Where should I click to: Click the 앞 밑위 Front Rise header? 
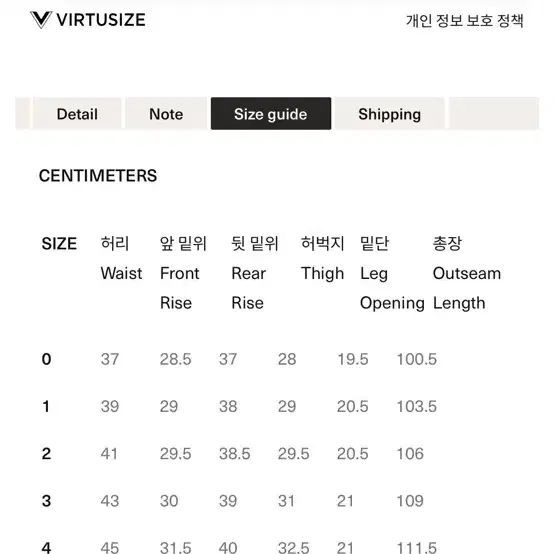(183, 273)
